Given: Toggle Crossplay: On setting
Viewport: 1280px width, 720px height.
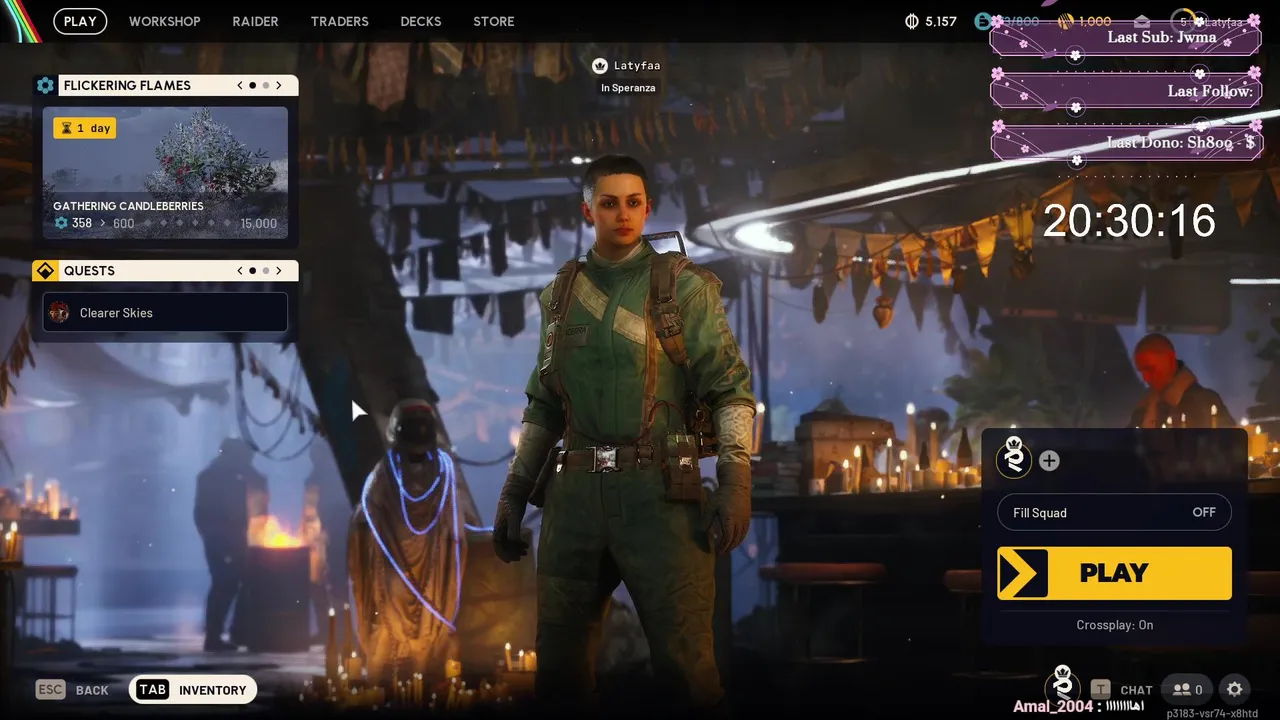Looking at the screenshot, I should 1114,625.
